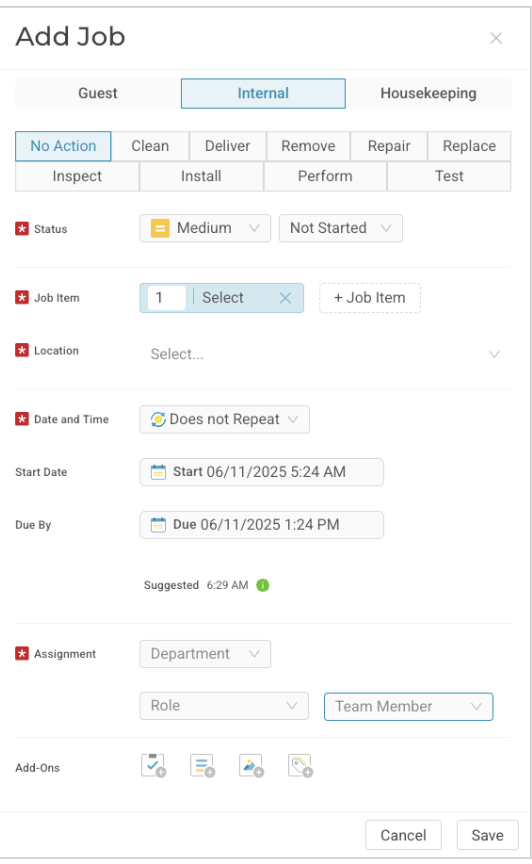
Task: Click the add image add-on icon
Action: tap(251, 765)
